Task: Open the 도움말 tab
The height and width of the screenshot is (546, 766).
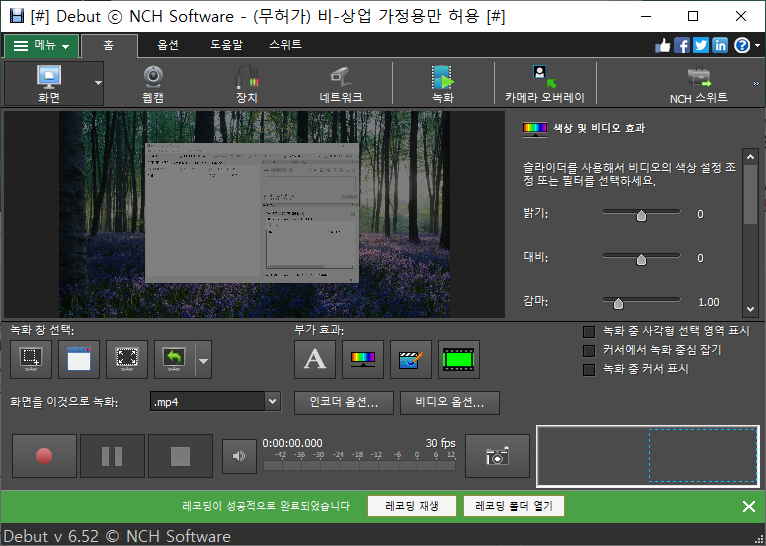Action: 226,45
